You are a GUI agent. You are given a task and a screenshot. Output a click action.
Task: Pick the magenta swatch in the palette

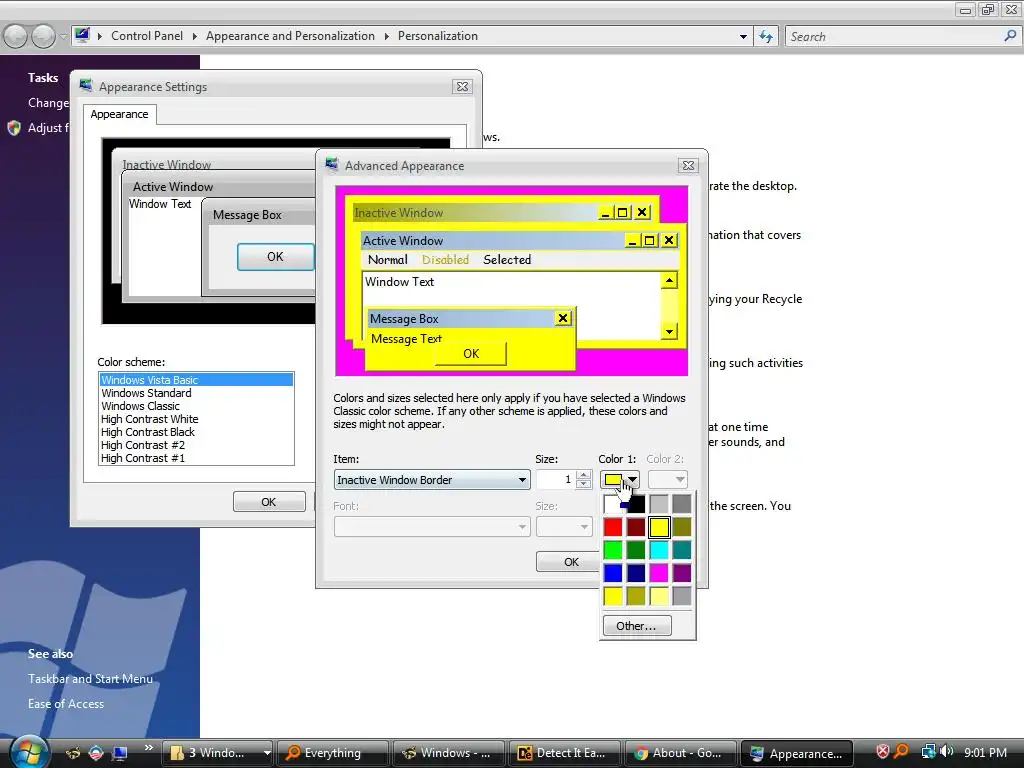(x=660, y=573)
